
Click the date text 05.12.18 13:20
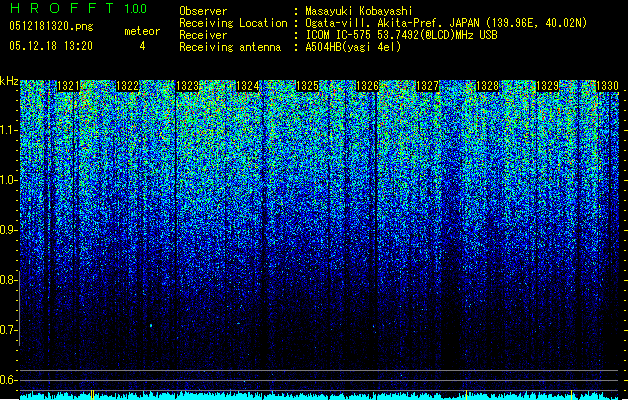(51, 46)
